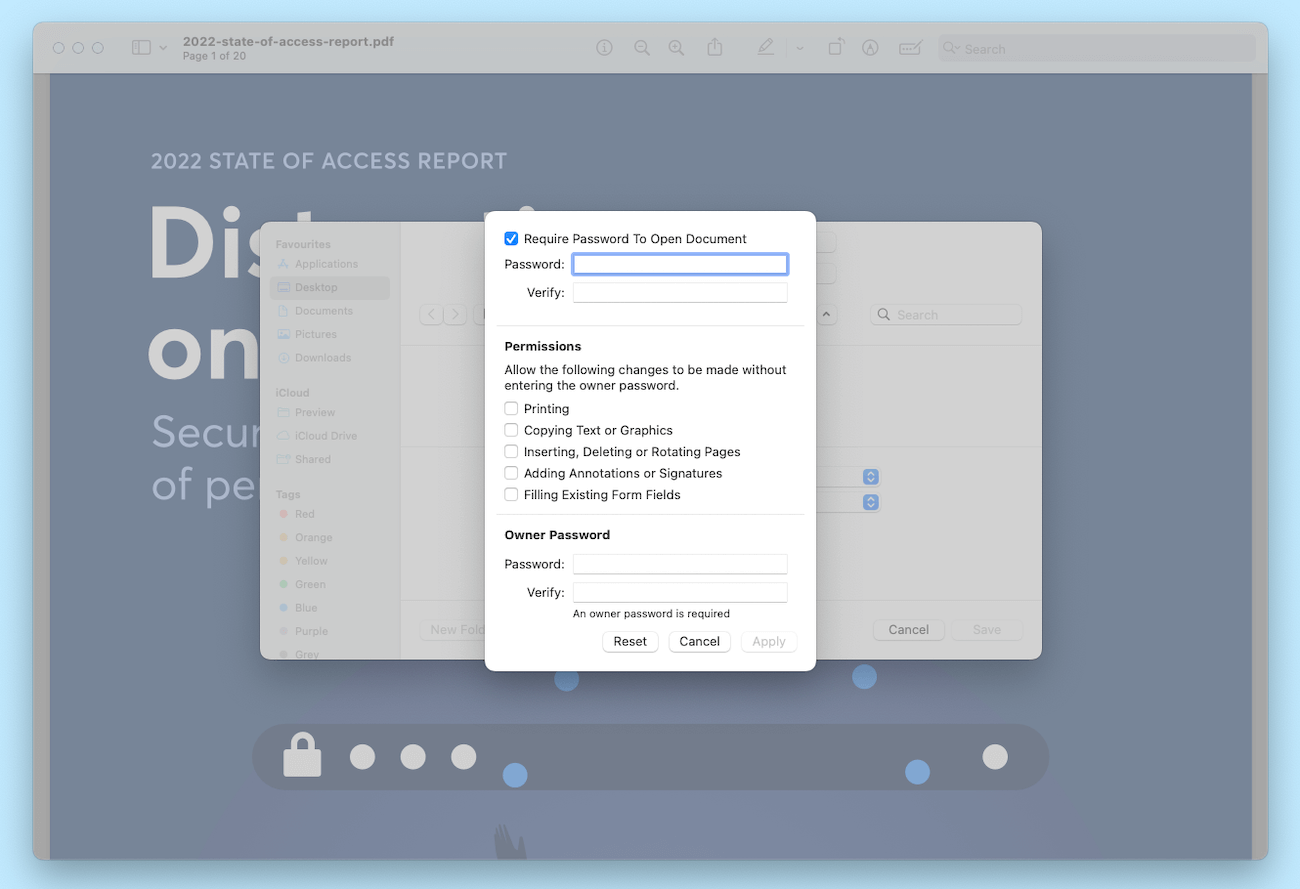Enable the Printing permission
1300x889 pixels.
tap(511, 408)
